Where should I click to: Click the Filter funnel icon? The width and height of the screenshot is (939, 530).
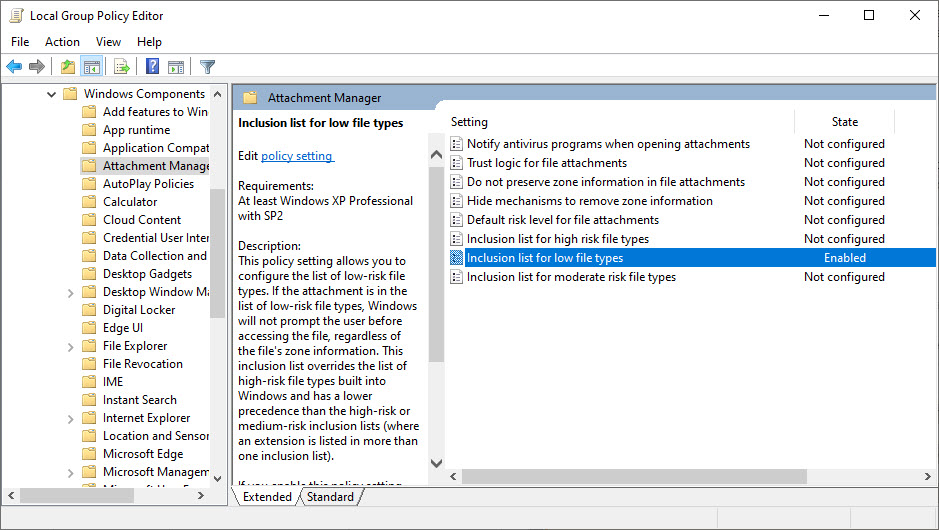[207, 67]
